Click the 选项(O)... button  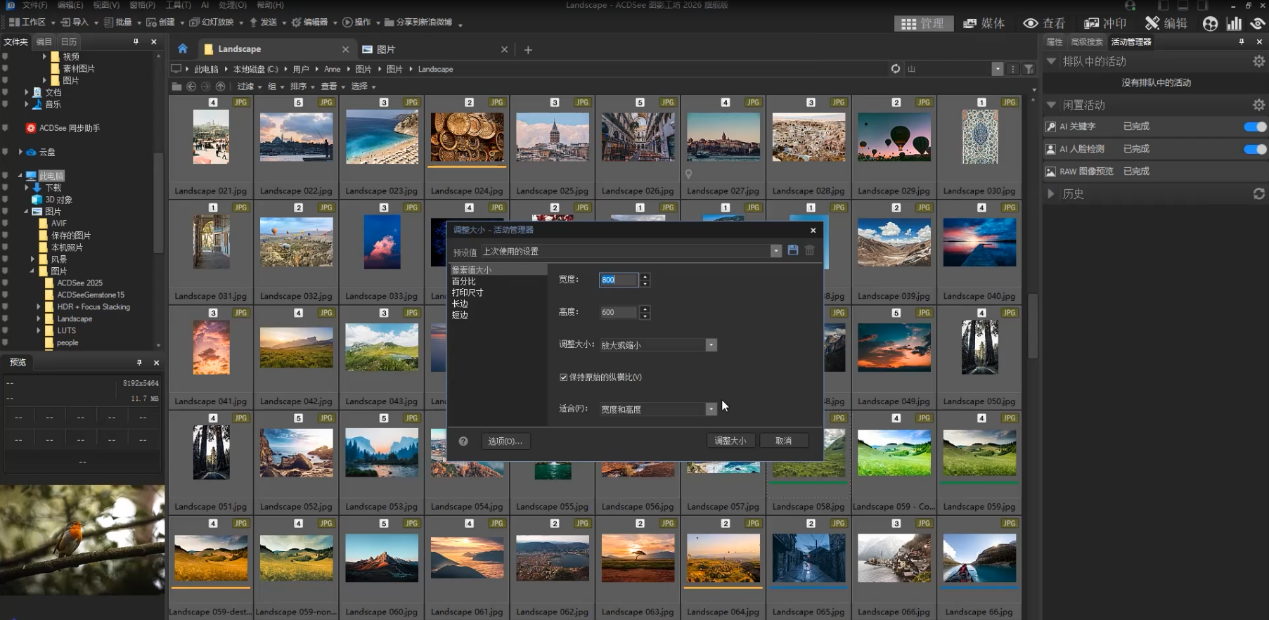tap(504, 441)
